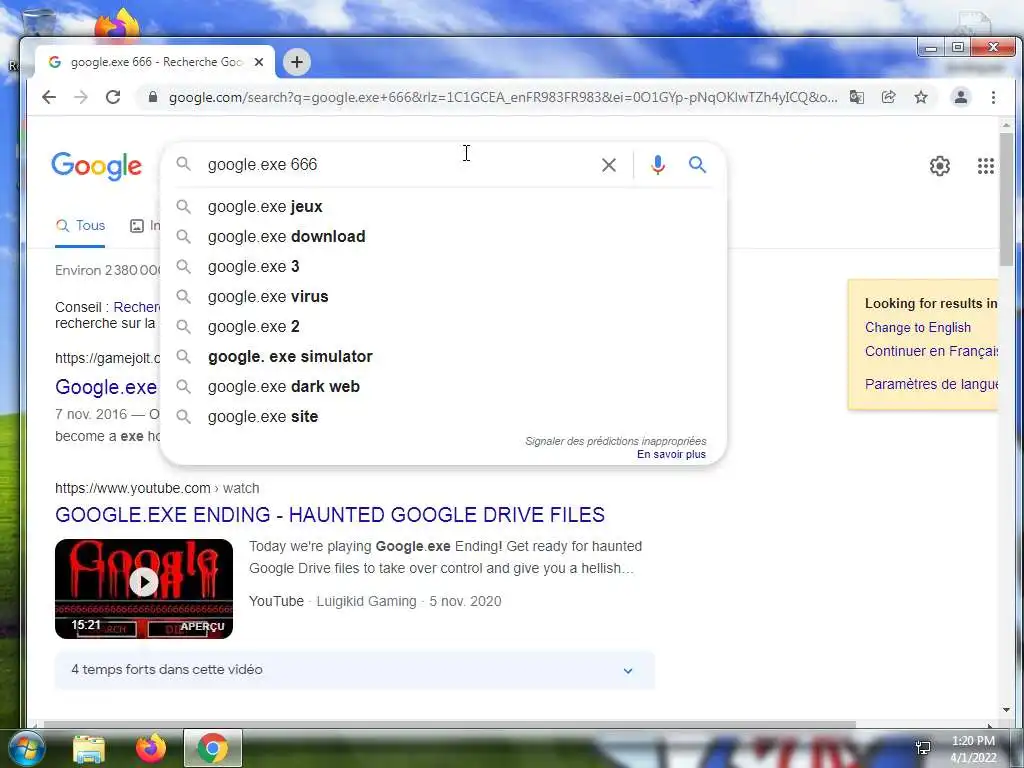Select 'google. exe simulator' suggestion
This screenshot has width=1024, height=768.
[443, 357]
